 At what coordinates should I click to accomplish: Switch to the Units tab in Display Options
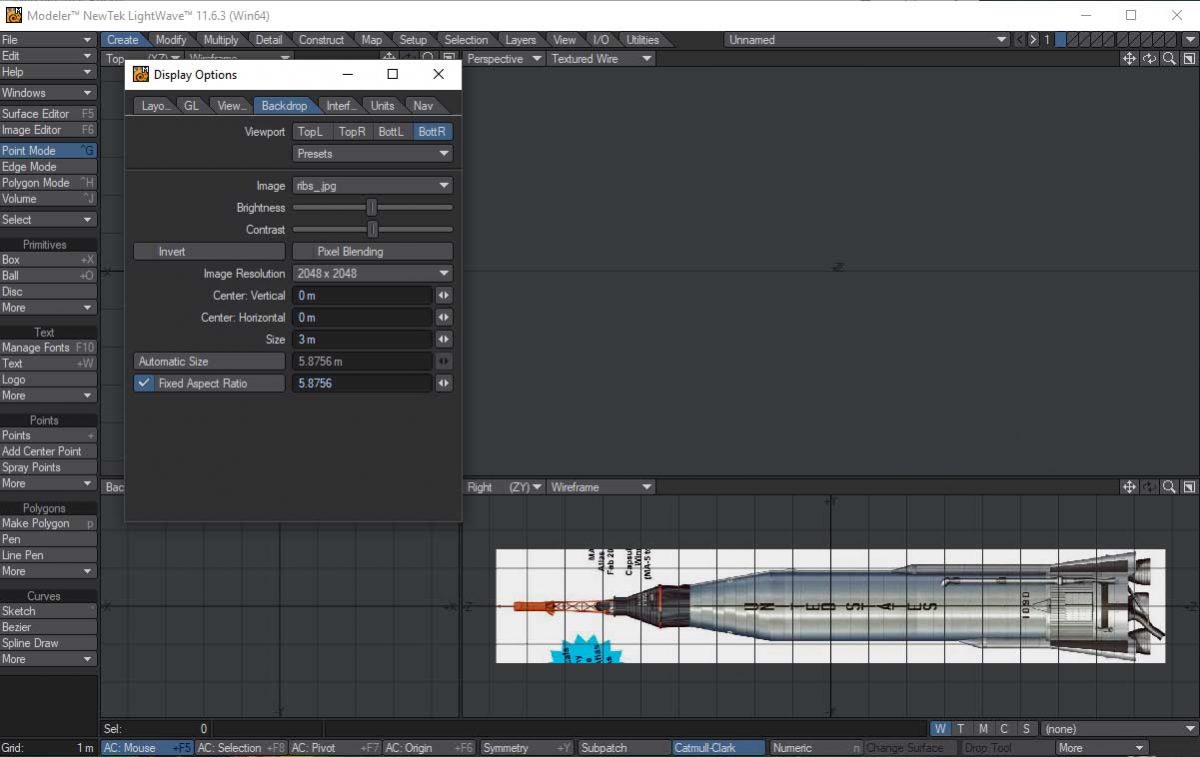[382, 104]
